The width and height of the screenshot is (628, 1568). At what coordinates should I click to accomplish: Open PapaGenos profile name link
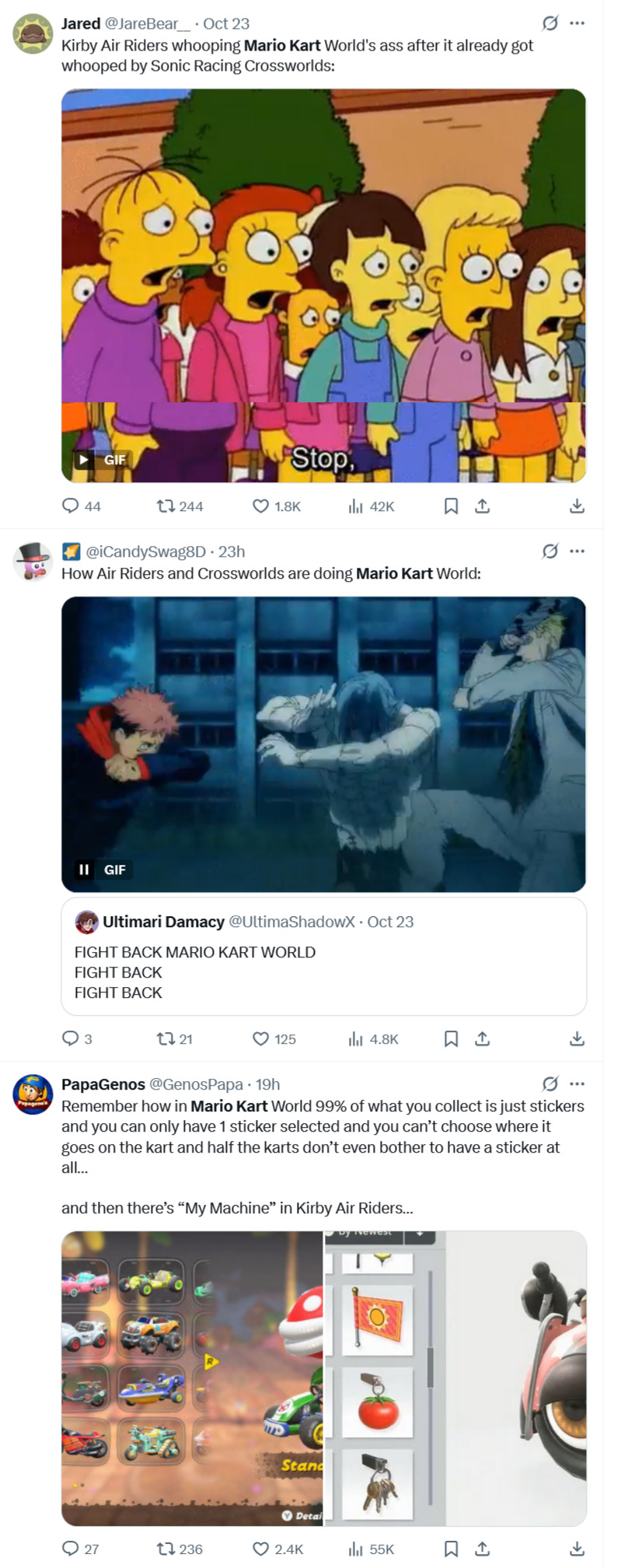[103, 1084]
